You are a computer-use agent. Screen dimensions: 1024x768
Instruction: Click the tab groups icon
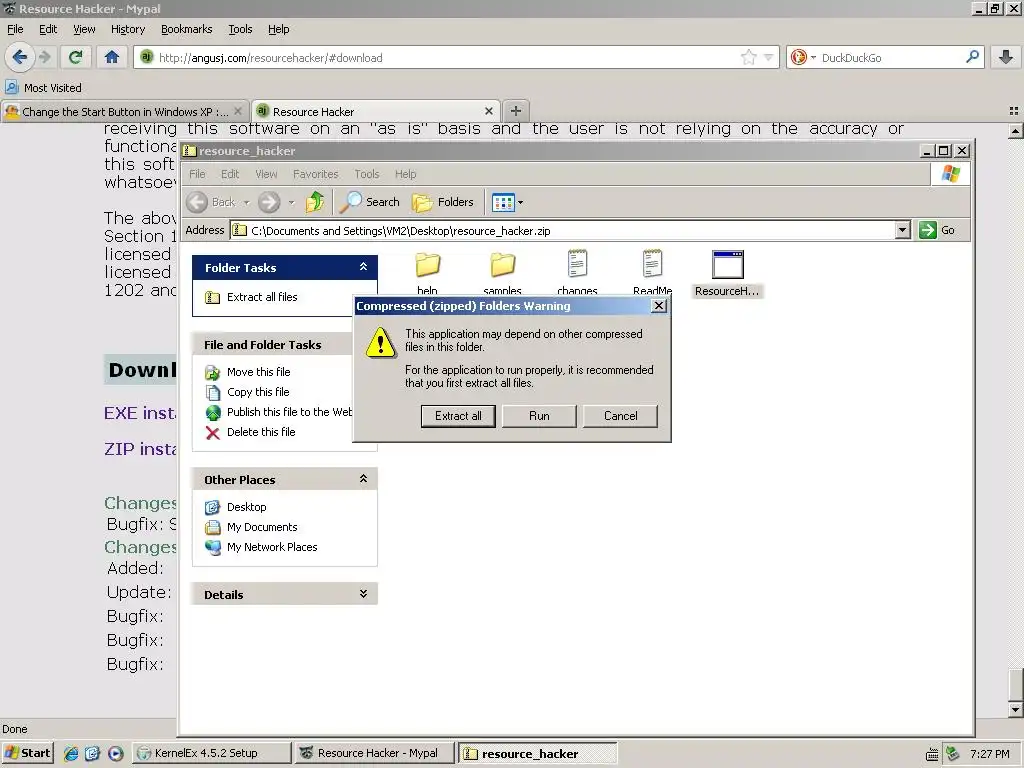[x=1014, y=111]
